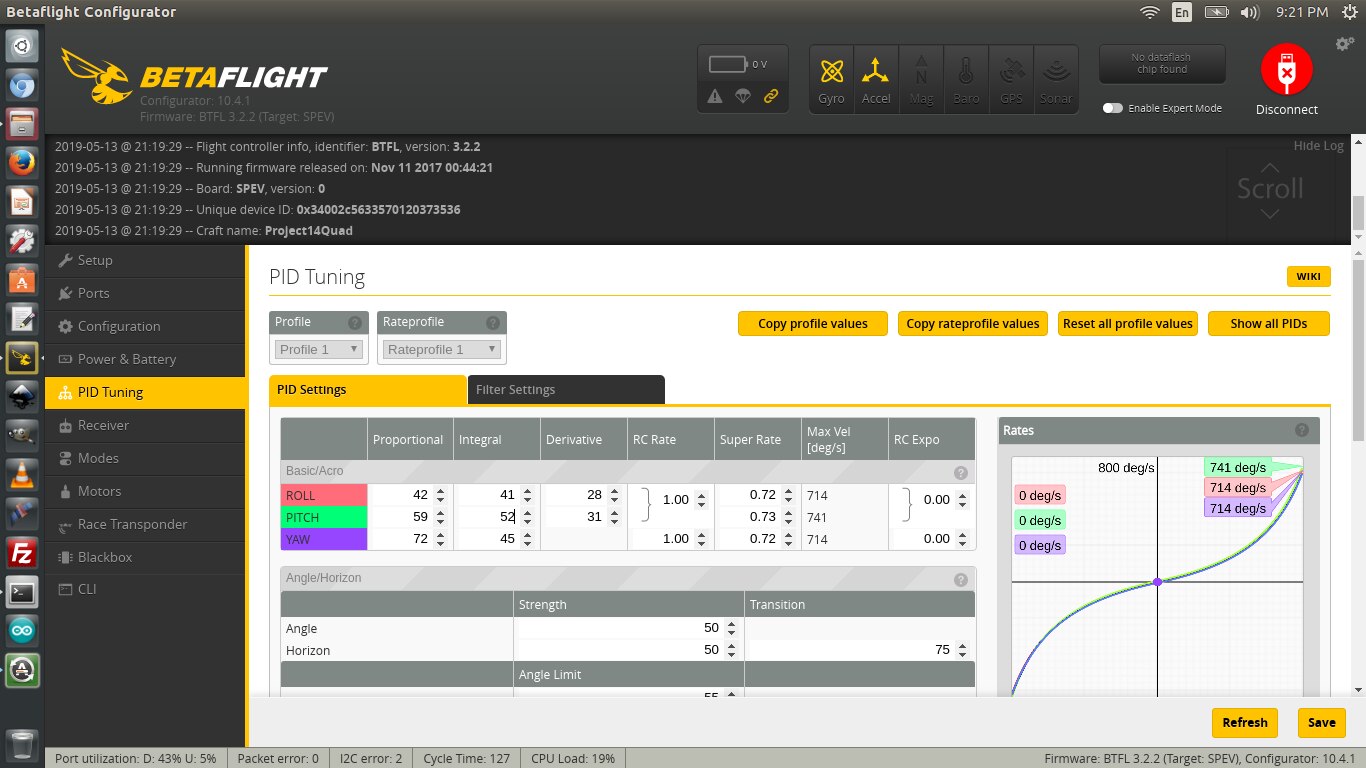Screen dimensions: 1366x768
Task: Click the Scroll control in log panel
Action: (1269, 188)
